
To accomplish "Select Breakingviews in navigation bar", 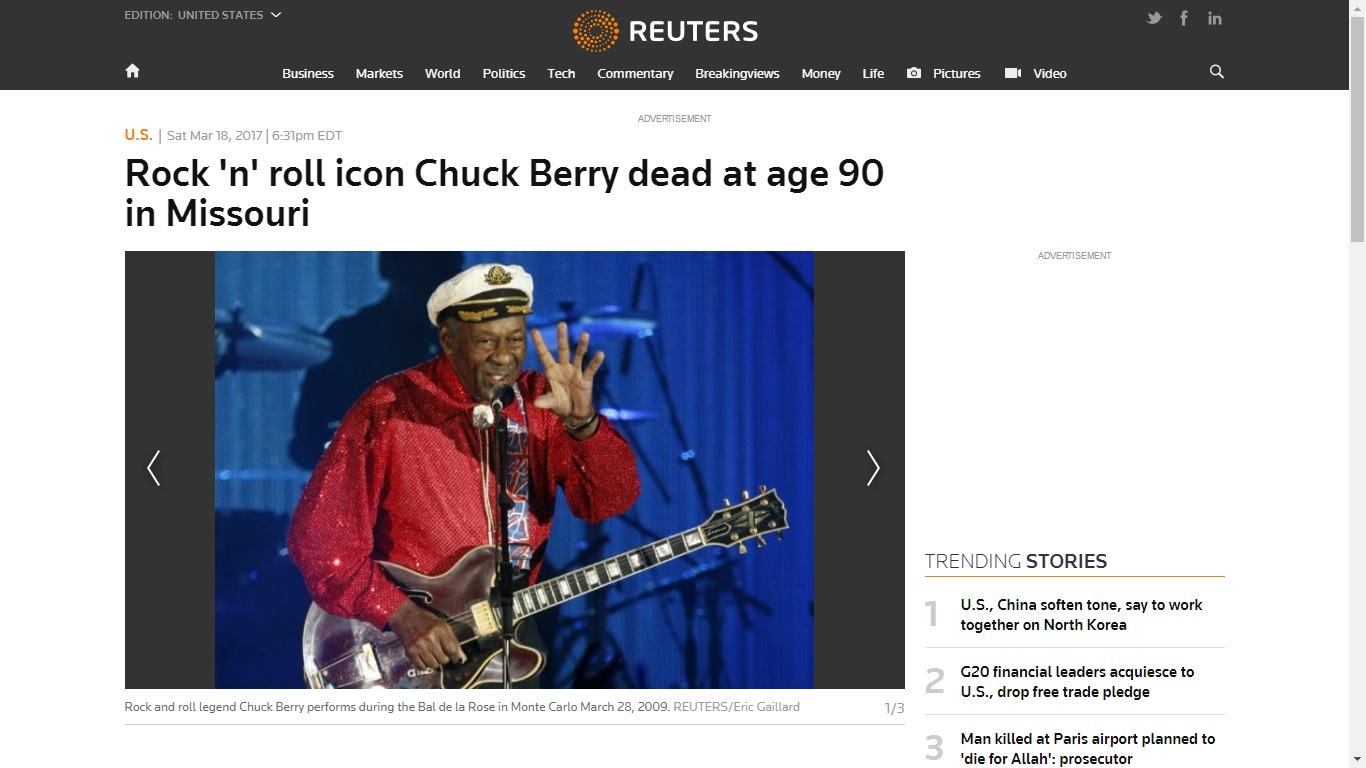I will click(x=737, y=73).
